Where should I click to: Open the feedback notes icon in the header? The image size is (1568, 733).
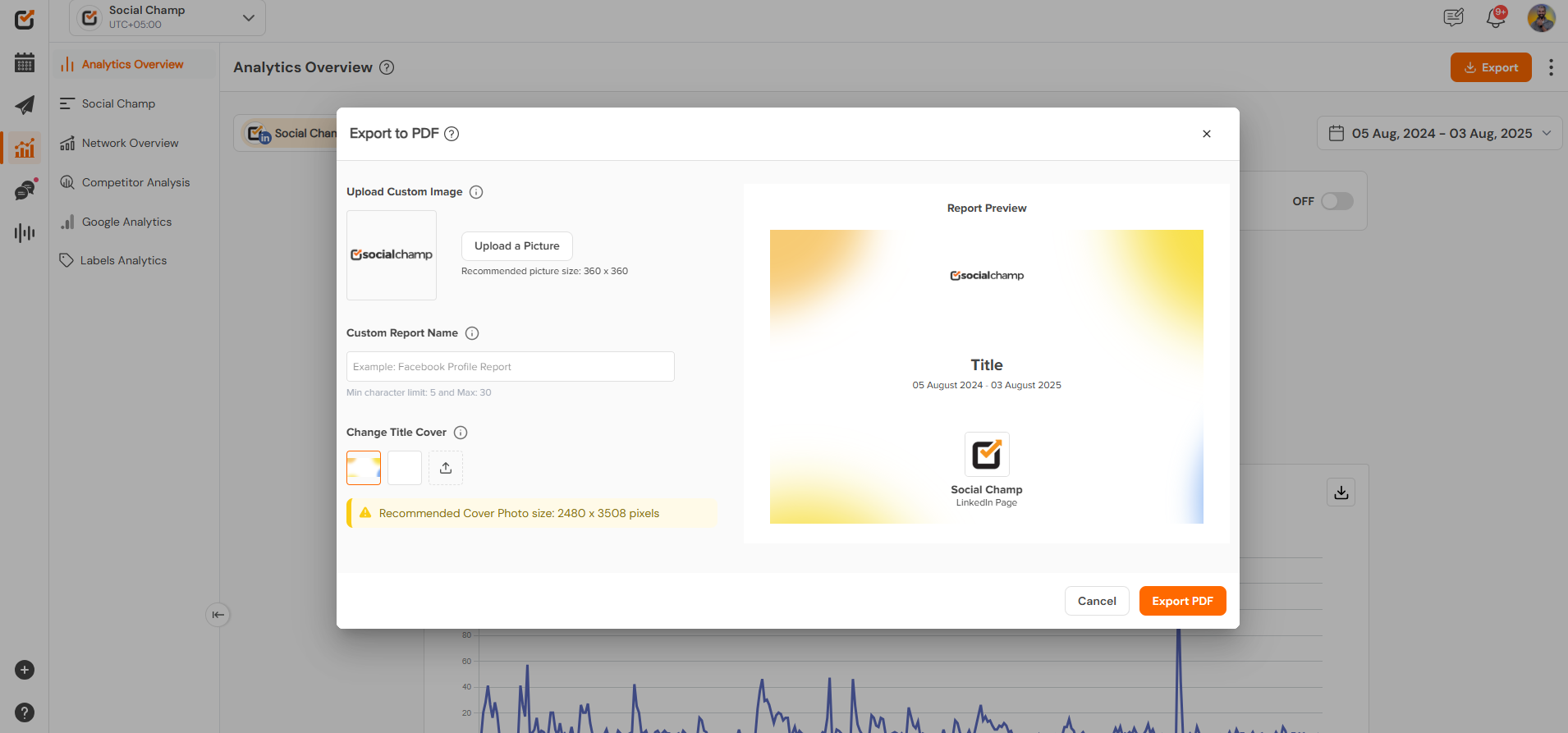[1453, 17]
